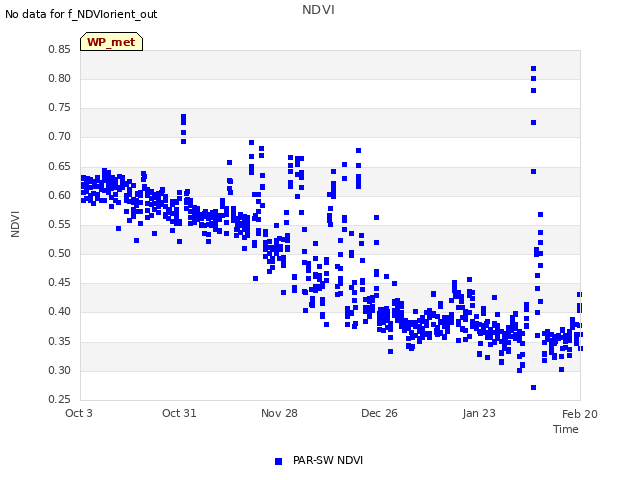Click the Dec 26 x-axis label
The image size is (640, 480).
[379, 413]
